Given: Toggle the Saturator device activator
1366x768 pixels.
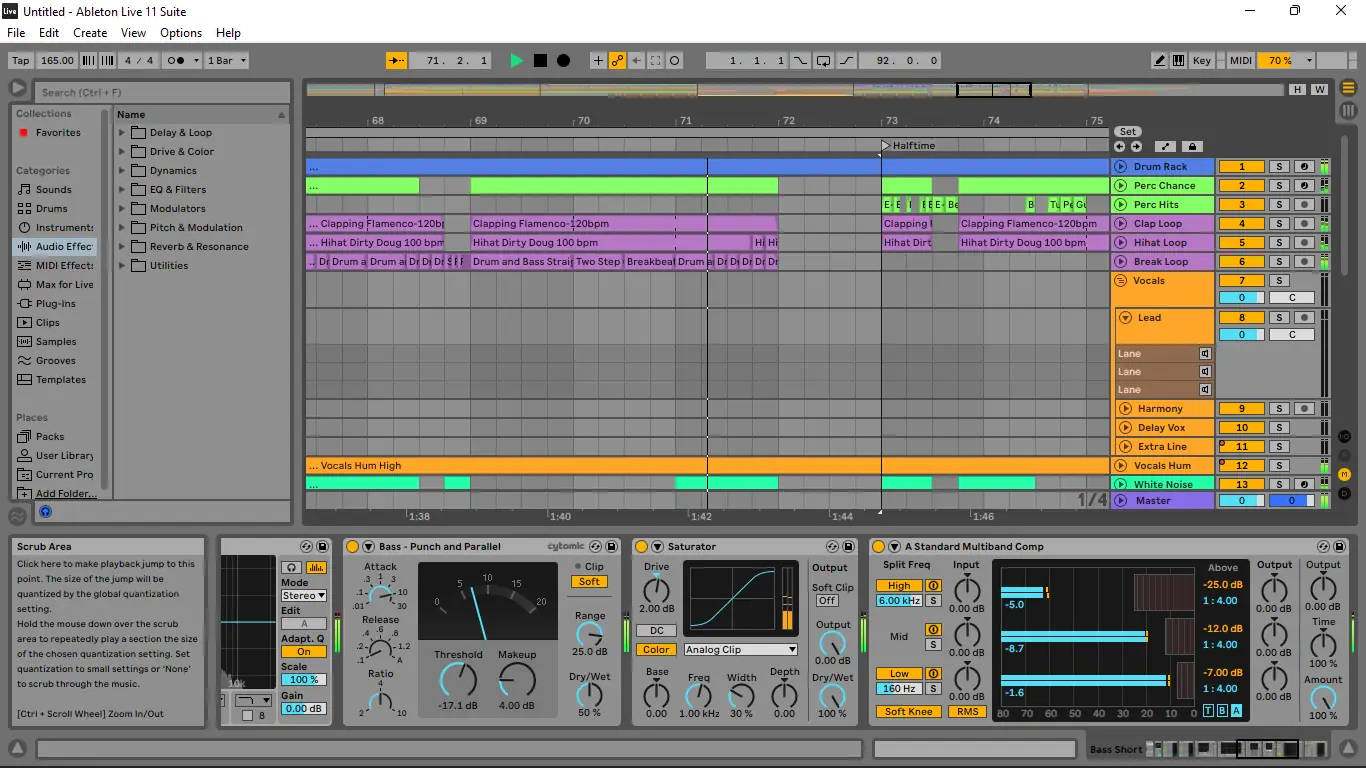Looking at the screenshot, I should click(641, 547).
